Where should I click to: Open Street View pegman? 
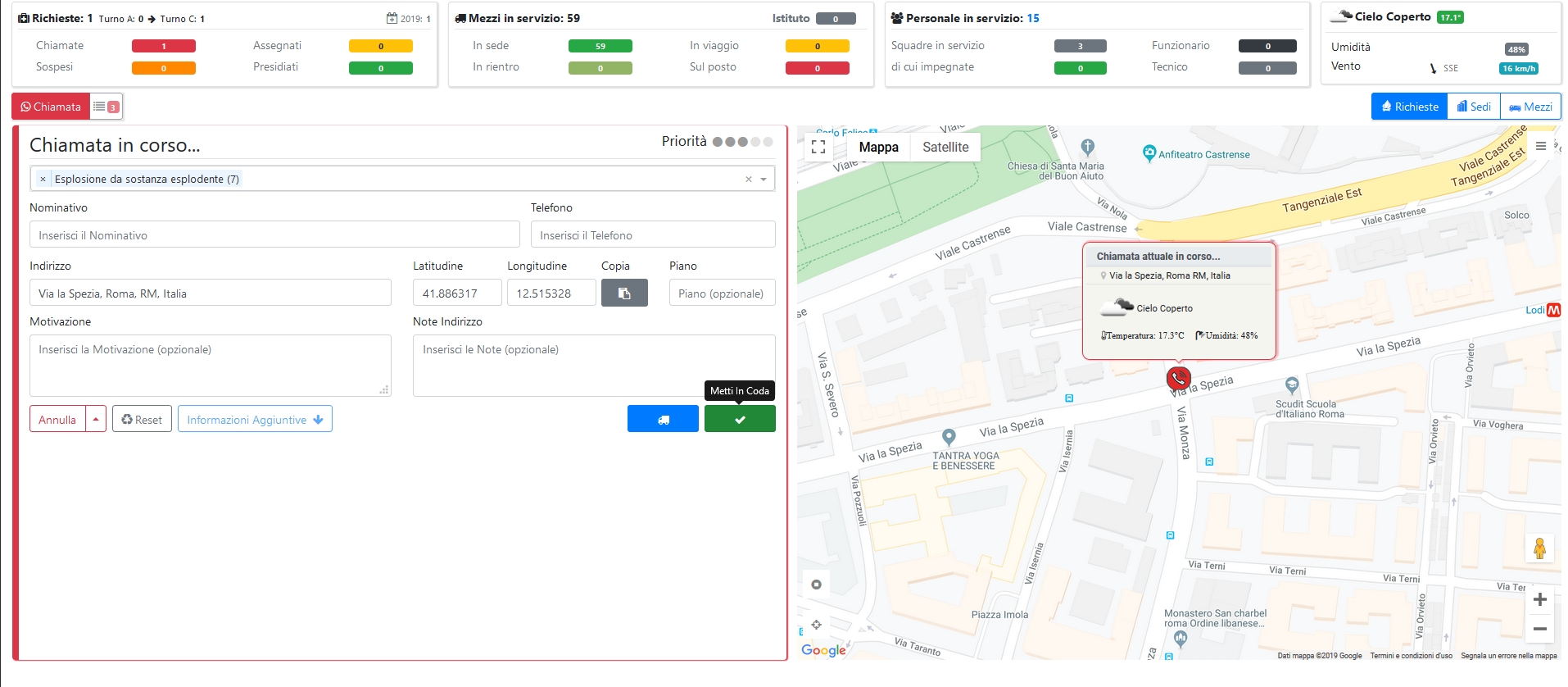coord(1539,548)
